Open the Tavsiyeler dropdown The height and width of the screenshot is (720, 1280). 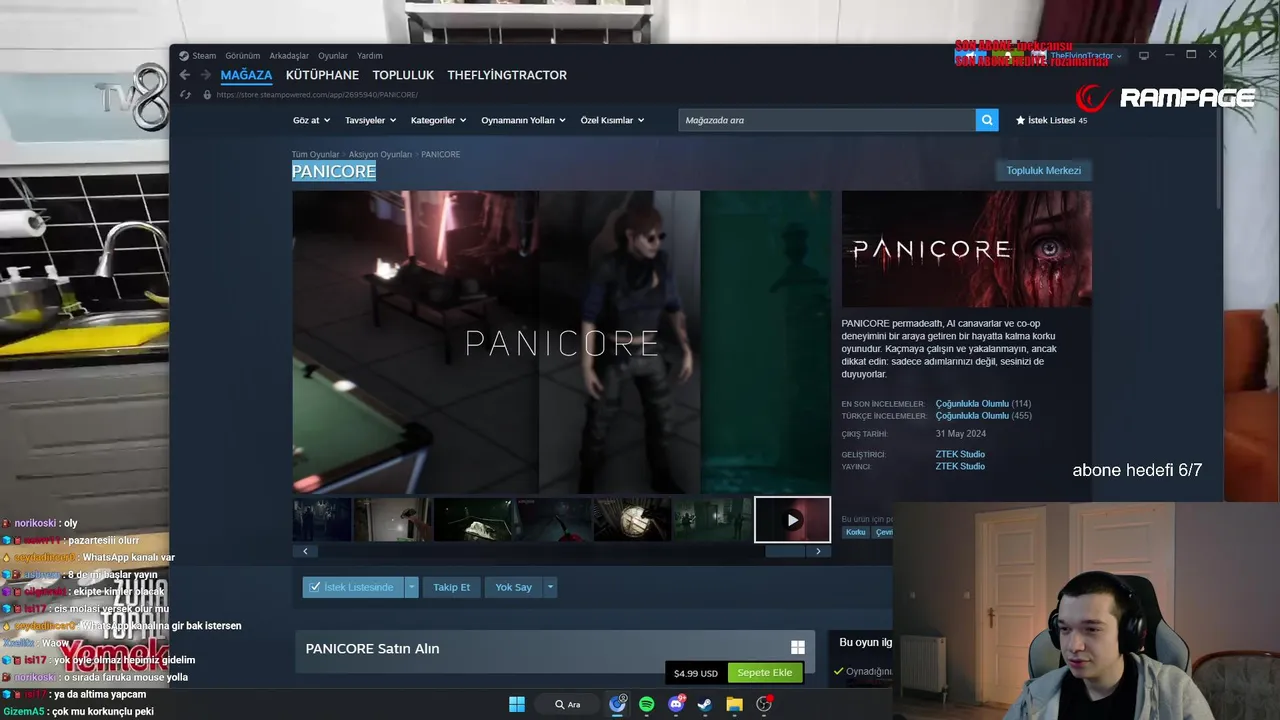370,120
